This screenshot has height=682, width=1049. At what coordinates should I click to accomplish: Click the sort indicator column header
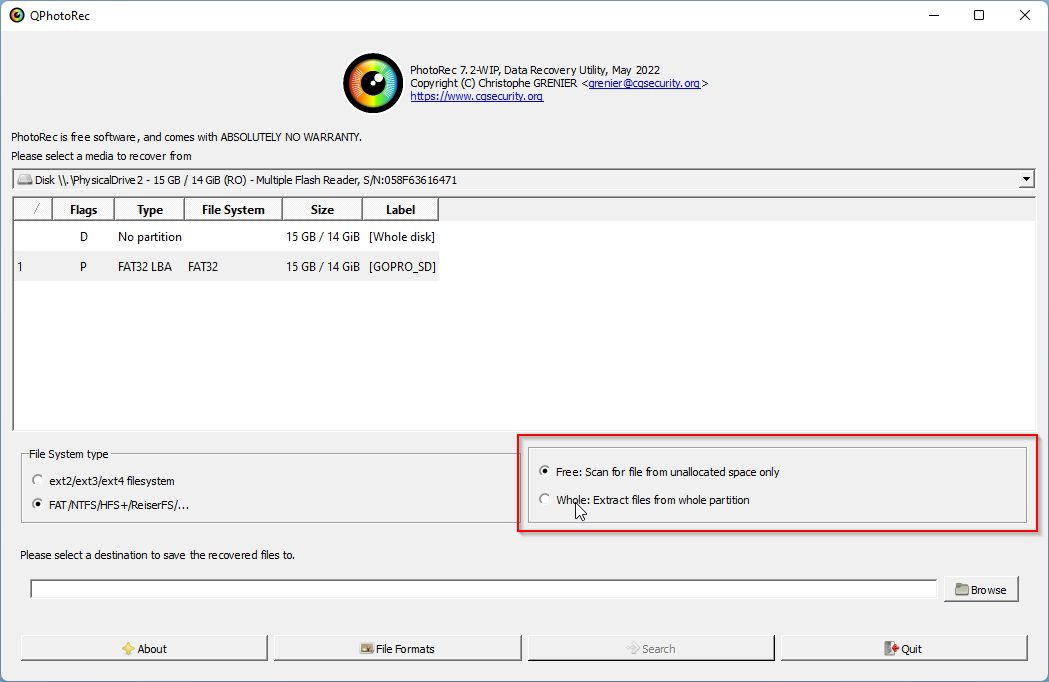click(x=33, y=209)
